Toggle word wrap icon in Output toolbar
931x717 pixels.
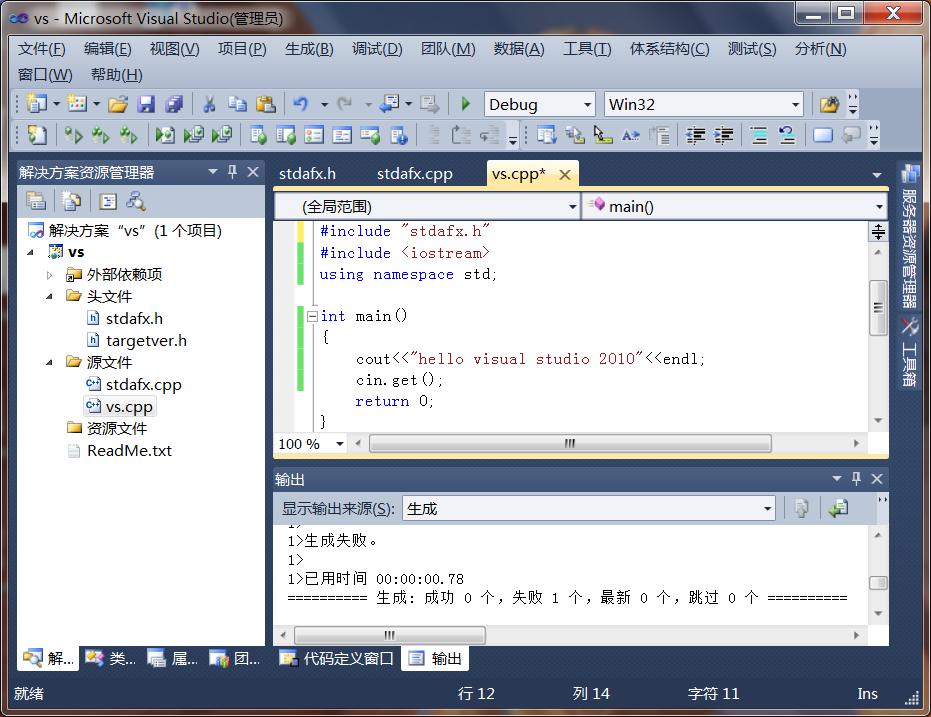tap(838, 509)
